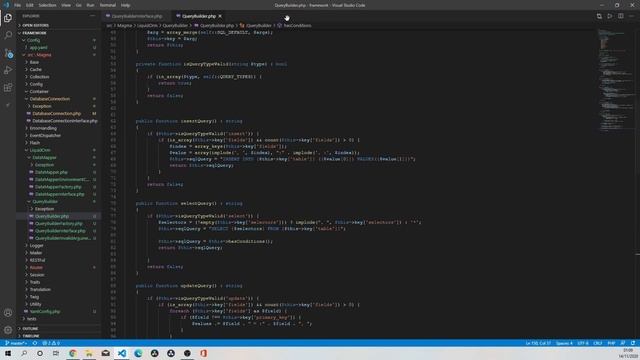Expand the Base folder
The width and height of the screenshot is (640, 360).
tap(34, 62)
